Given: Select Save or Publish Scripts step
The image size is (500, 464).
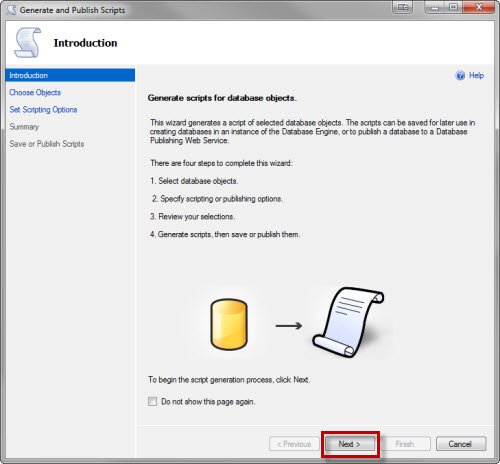Looking at the screenshot, I should click(47, 144).
